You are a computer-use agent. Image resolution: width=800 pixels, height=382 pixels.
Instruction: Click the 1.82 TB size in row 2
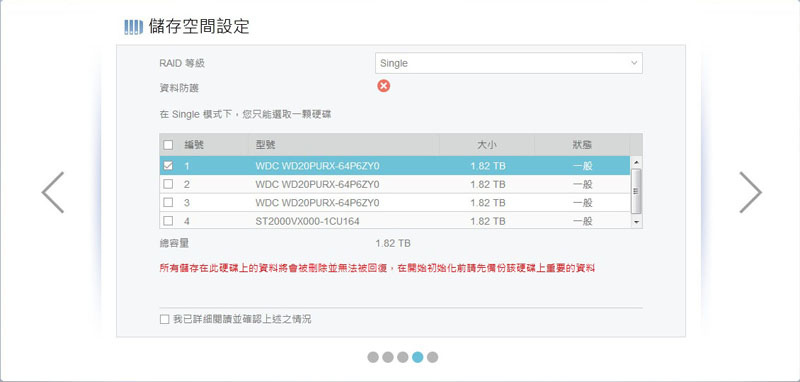488,184
